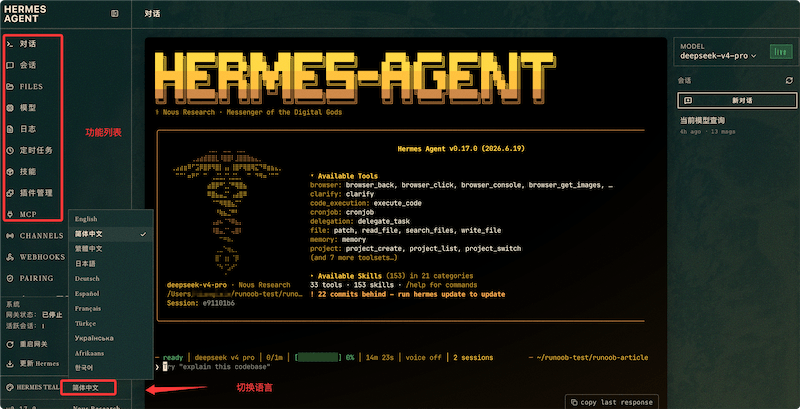Focus the terminal prompt input 'explain this codebase'
Viewport: 800px width, 409px height.
(216, 367)
